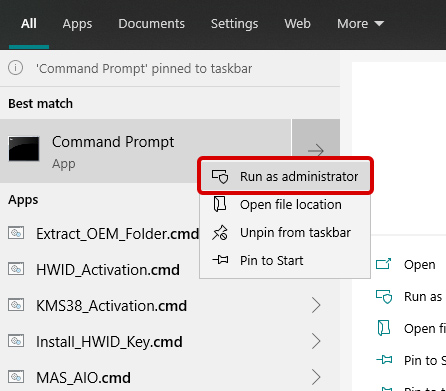Click the HWID_Activation.cmd file icon
This screenshot has width=446, height=391.
16,269
